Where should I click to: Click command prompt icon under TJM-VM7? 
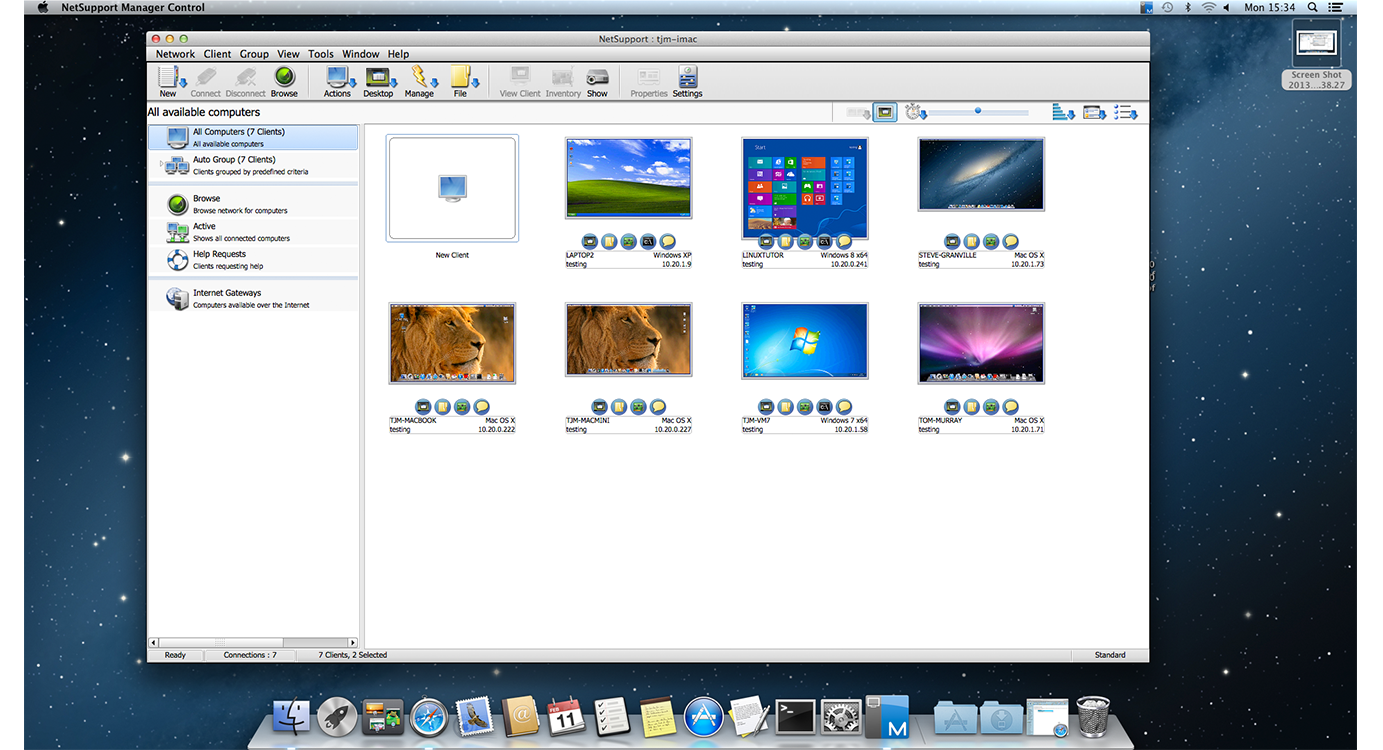(824, 407)
